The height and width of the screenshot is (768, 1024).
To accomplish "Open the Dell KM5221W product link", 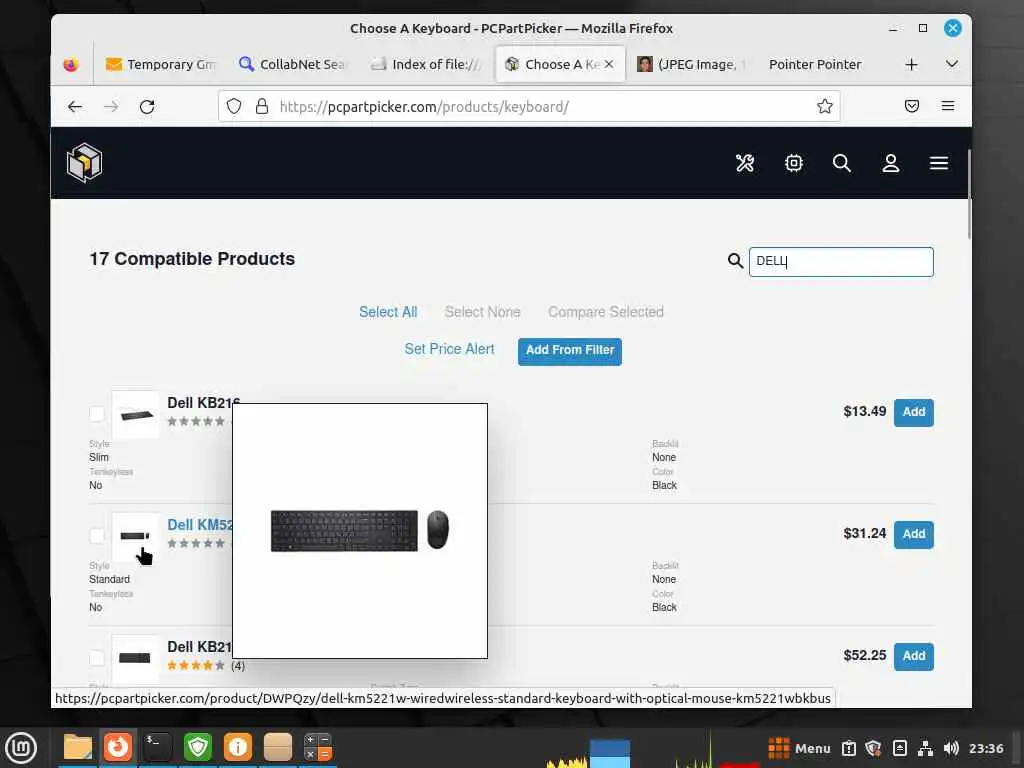I will (200, 525).
